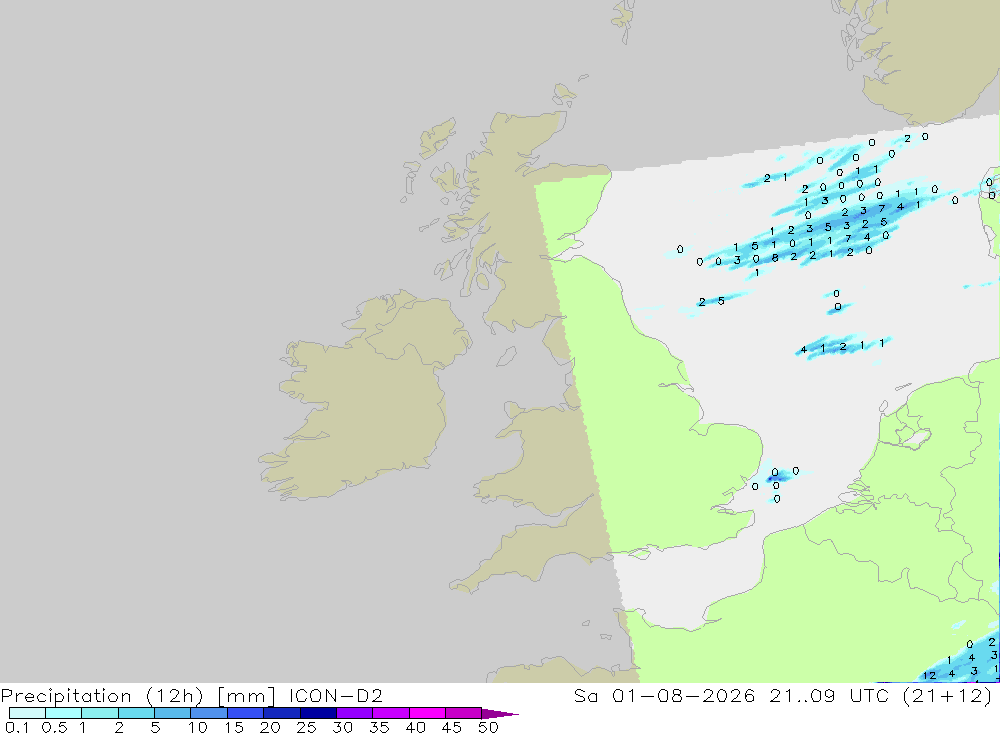Image resolution: width=1000 pixels, height=733 pixels.
Task: Click the legend arrow tip above 50 mm
Action: click(x=500, y=714)
